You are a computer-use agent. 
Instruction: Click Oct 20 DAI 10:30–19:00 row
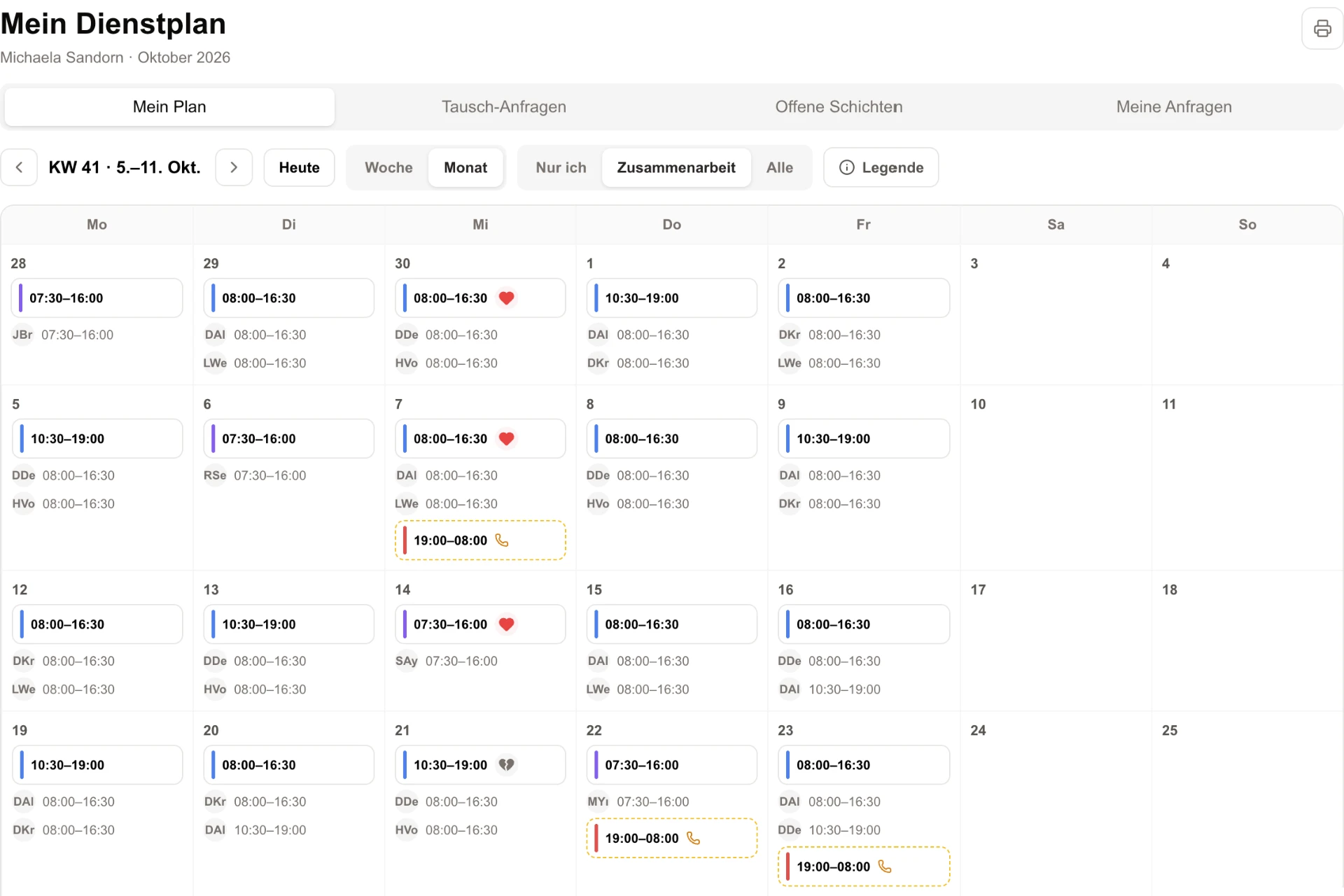pyautogui.click(x=288, y=830)
